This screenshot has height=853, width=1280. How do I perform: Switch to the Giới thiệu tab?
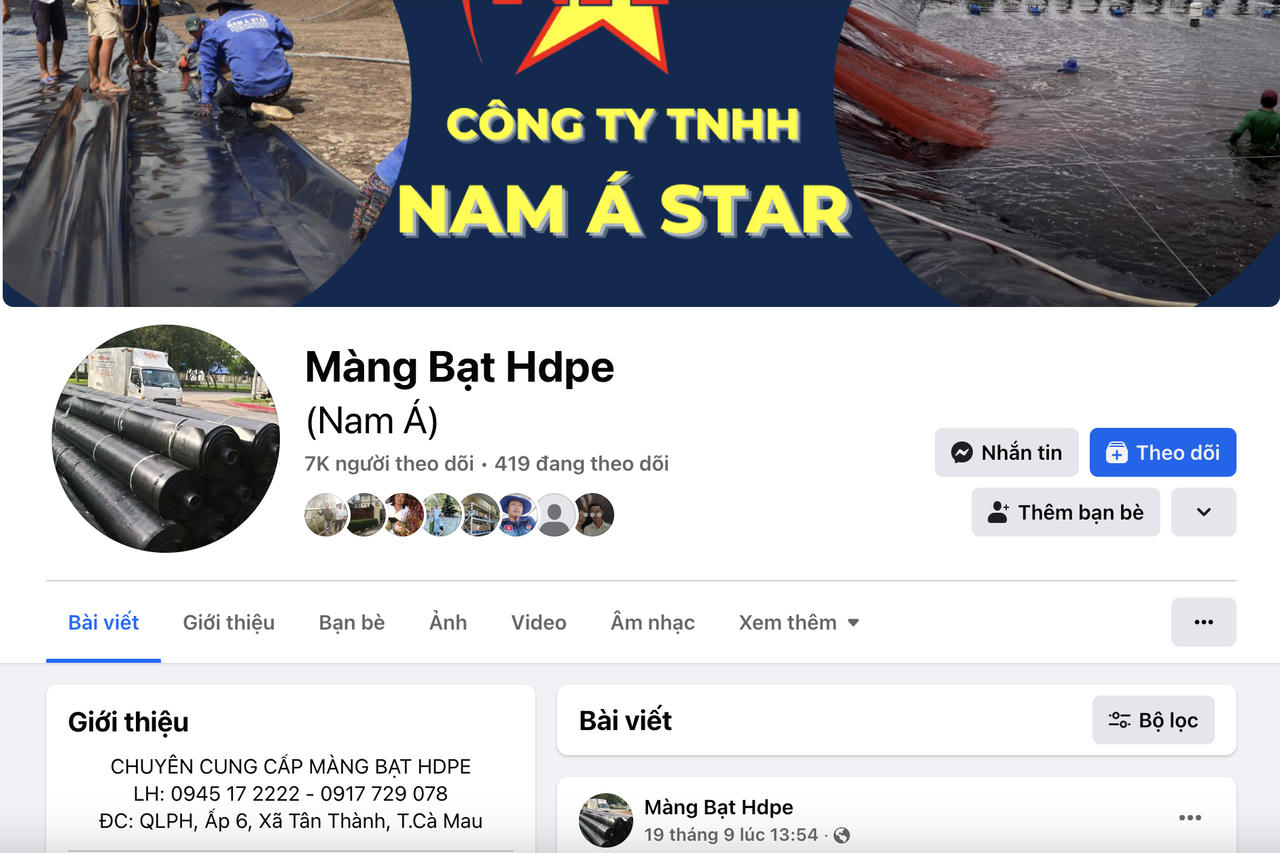coord(229,622)
